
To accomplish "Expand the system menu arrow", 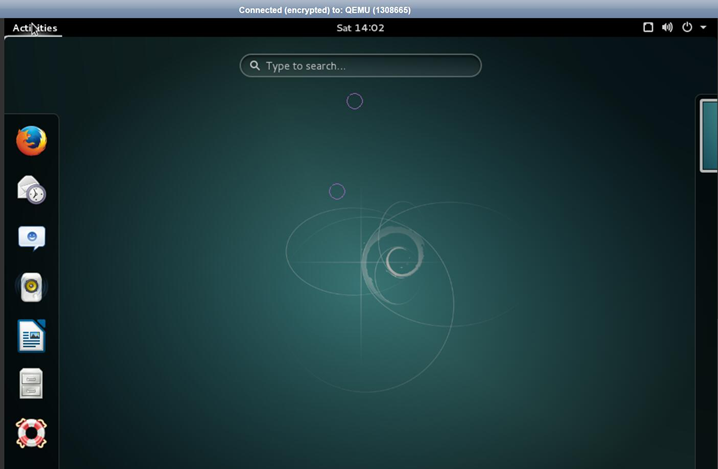I will click(x=703, y=27).
